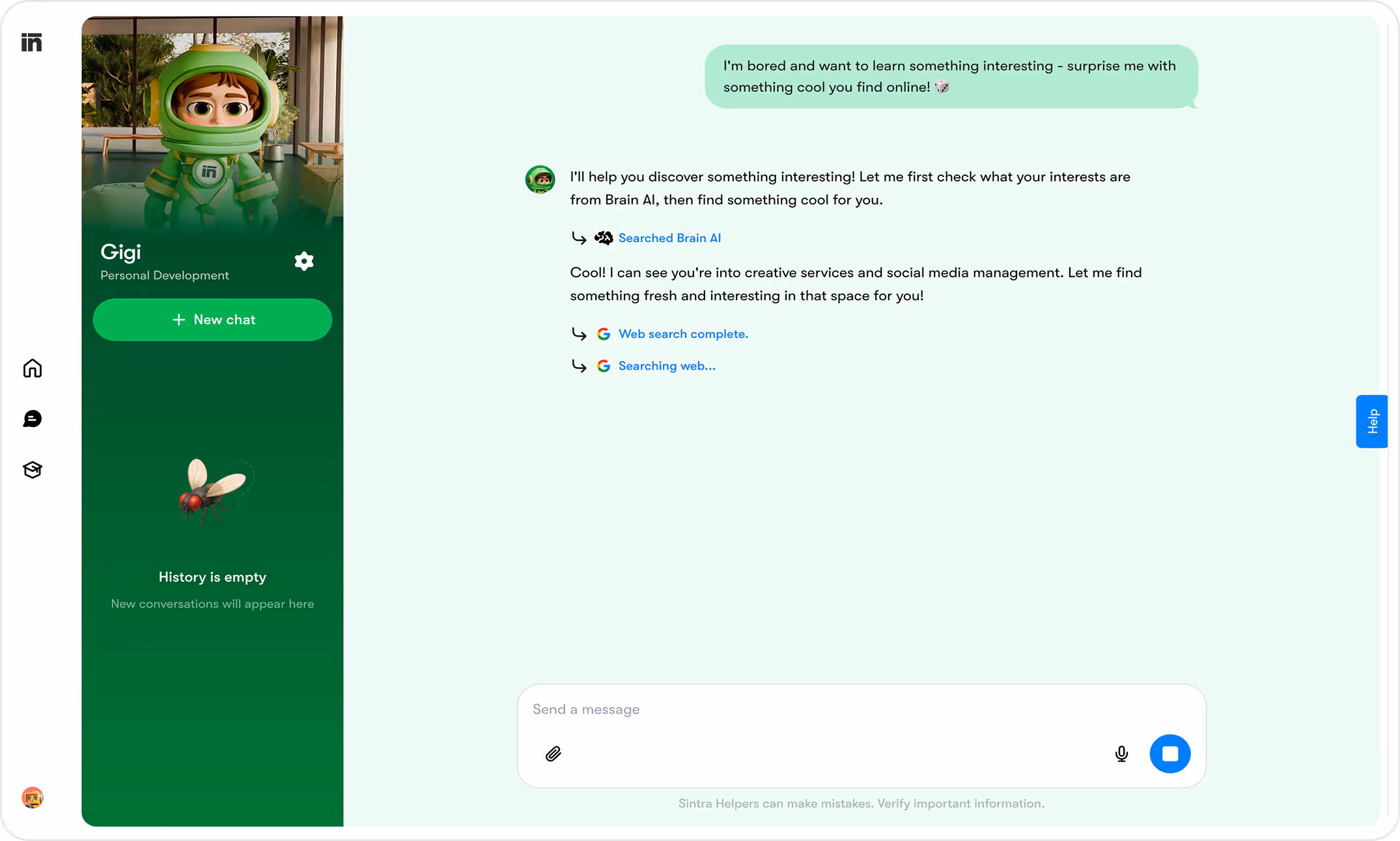Open the Home icon in sidebar
This screenshot has width=1400, height=841.
[x=32, y=368]
